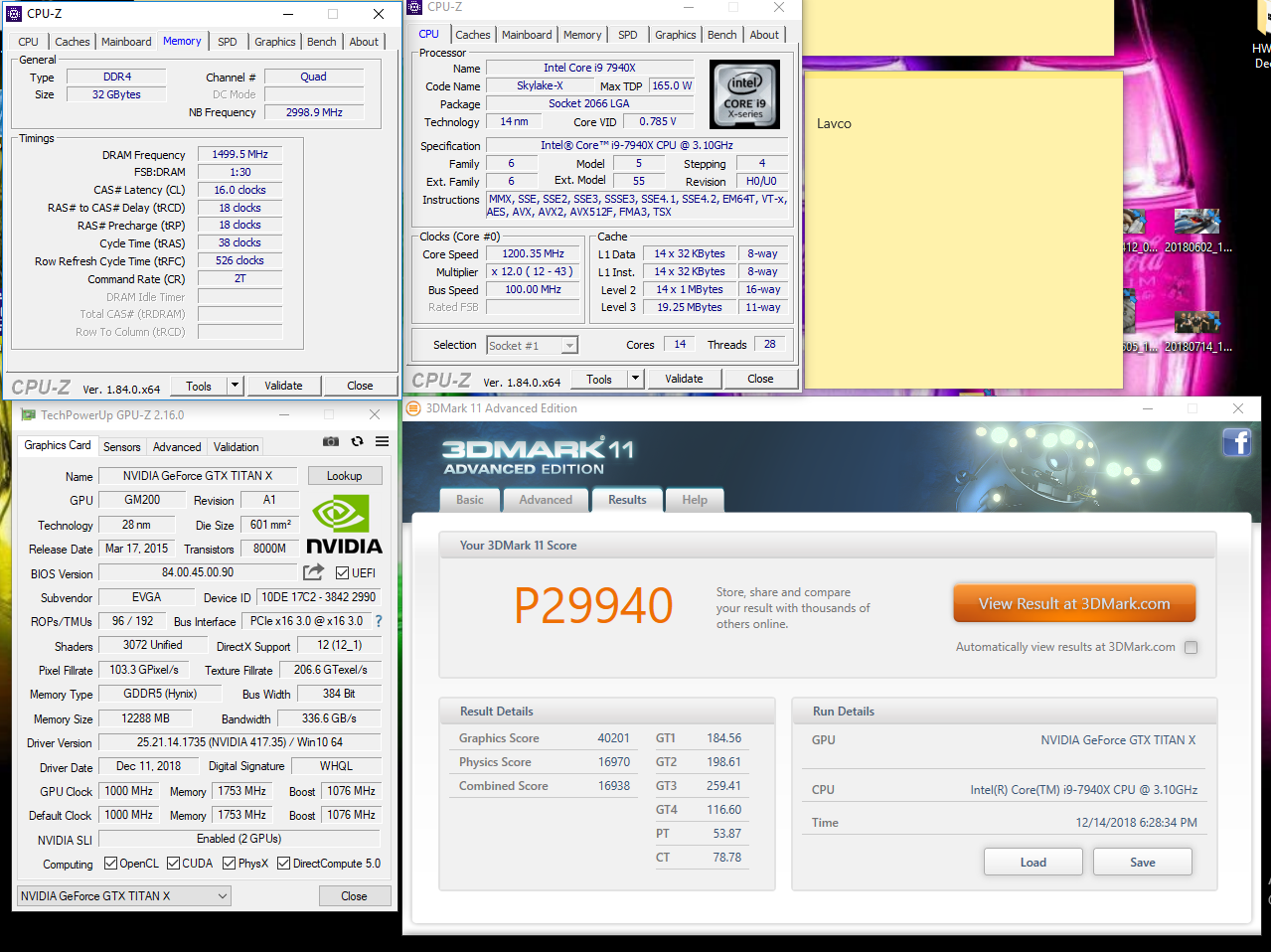Toggle the UEFI checkbox in GPU-Z
The image size is (1271, 952).
(x=342, y=573)
